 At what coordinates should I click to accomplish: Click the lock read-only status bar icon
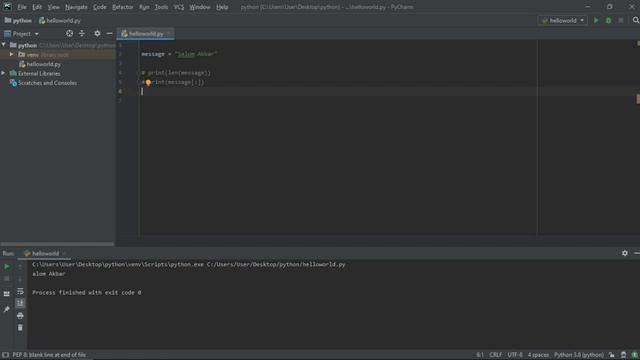611,355
